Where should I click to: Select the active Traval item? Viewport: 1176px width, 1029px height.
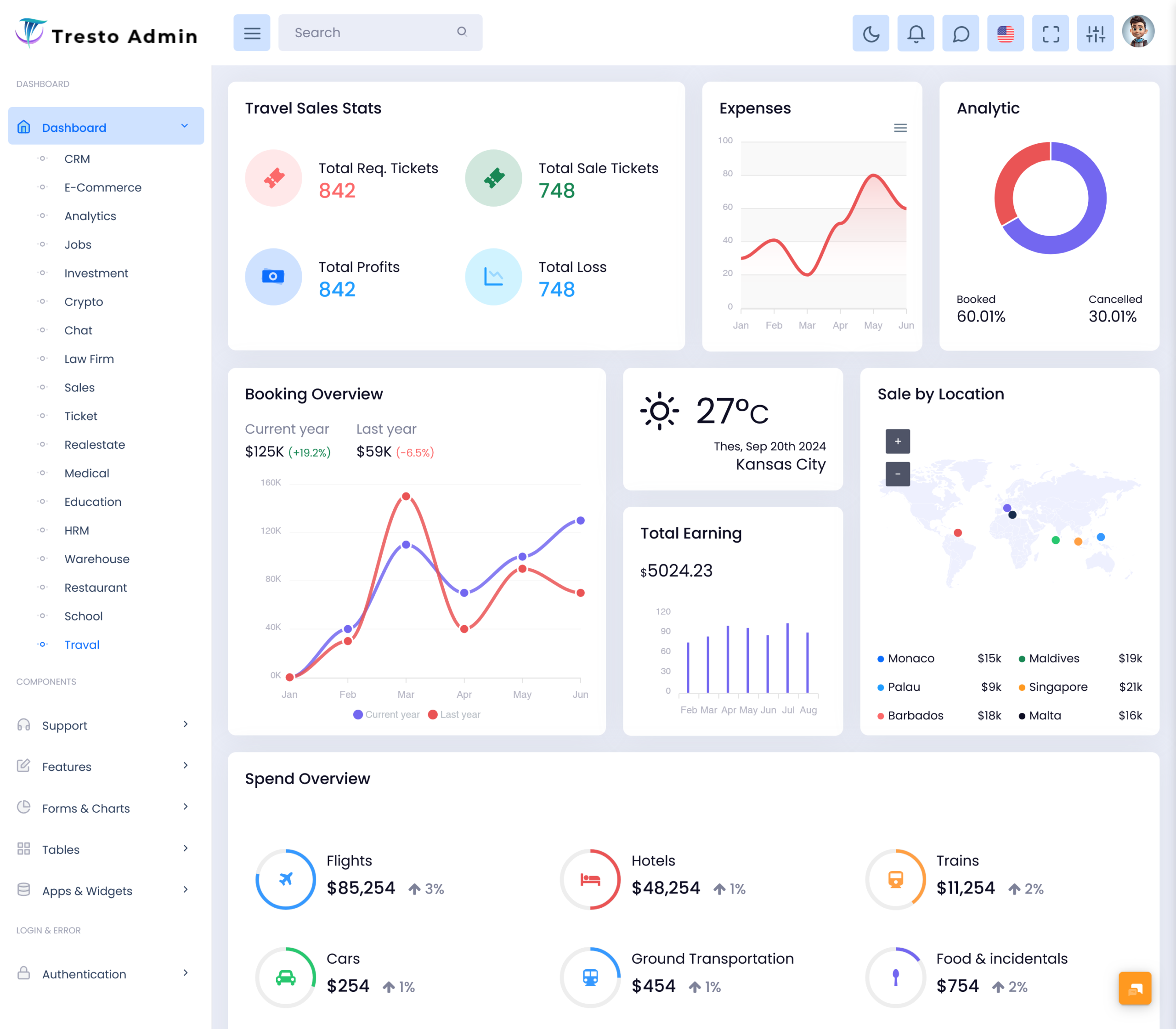[82, 645]
